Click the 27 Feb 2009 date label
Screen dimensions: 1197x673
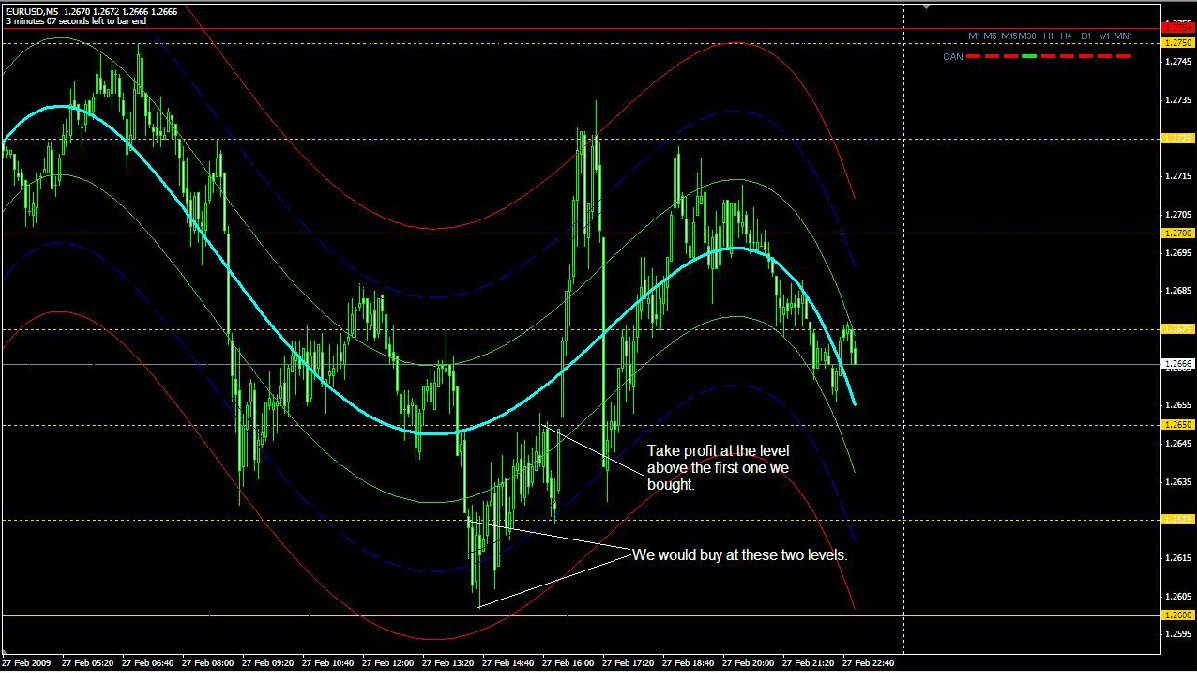(x=27, y=663)
